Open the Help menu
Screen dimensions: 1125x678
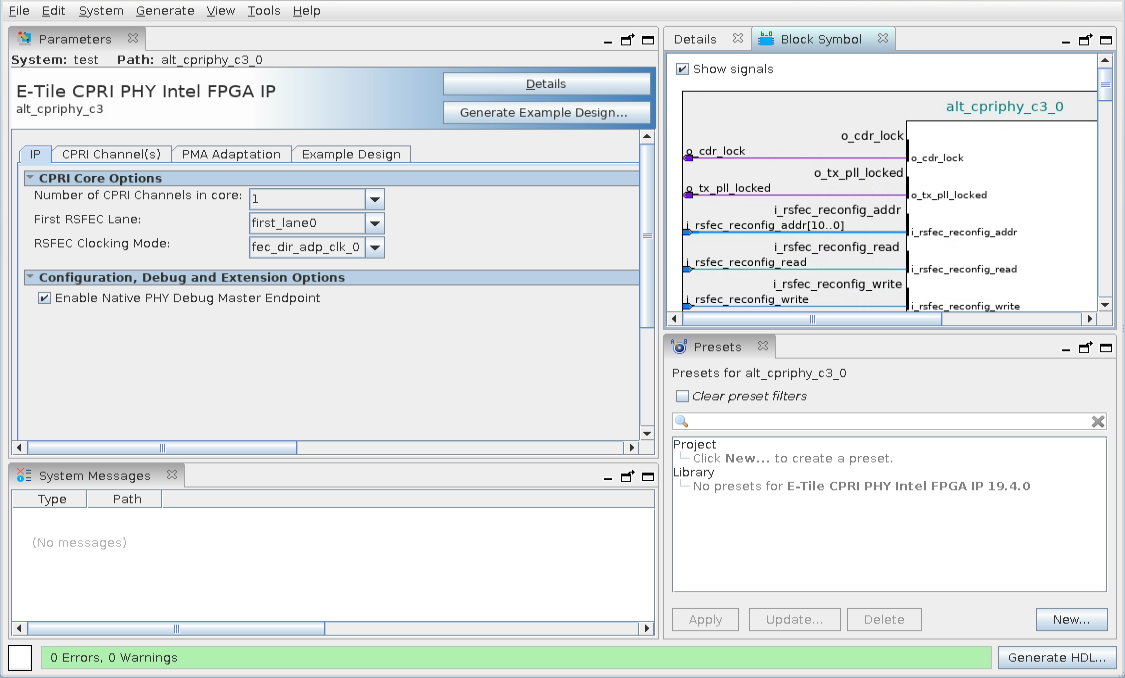pyautogui.click(x=306, y=11)
